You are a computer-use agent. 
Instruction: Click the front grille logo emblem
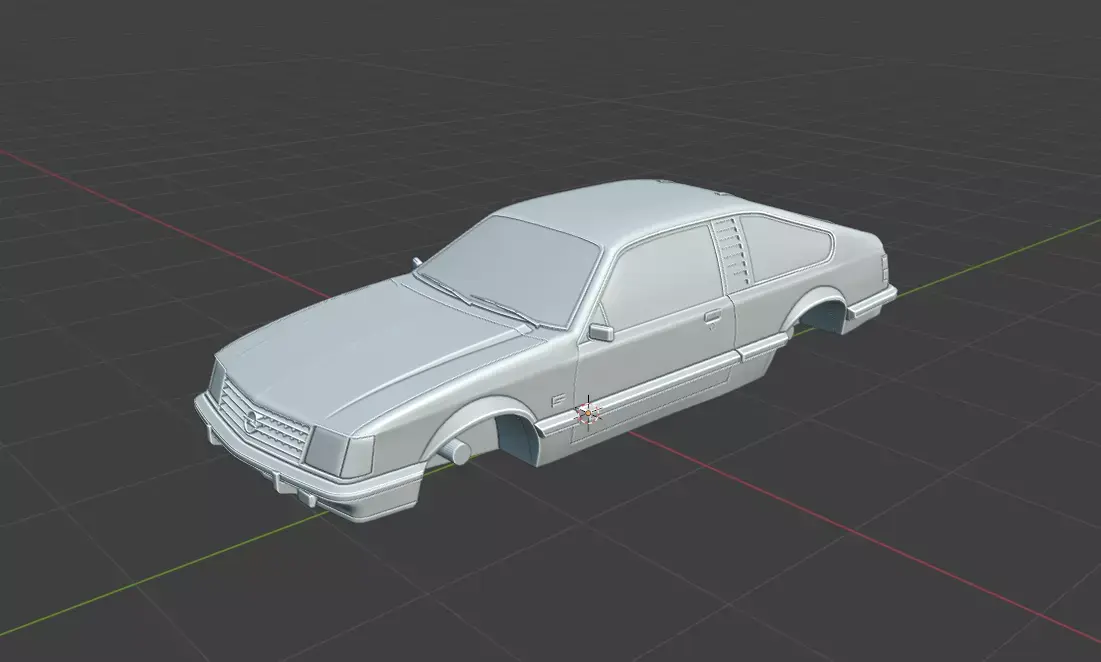(251, 421)
